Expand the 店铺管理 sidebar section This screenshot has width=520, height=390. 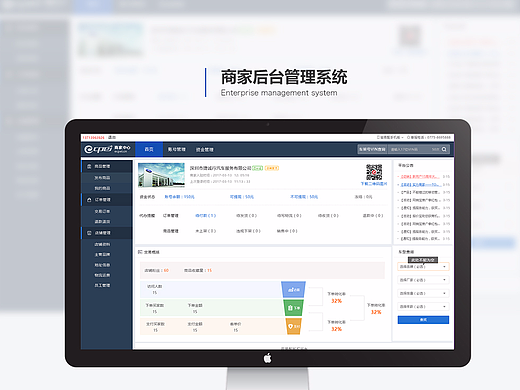[107, 233]
